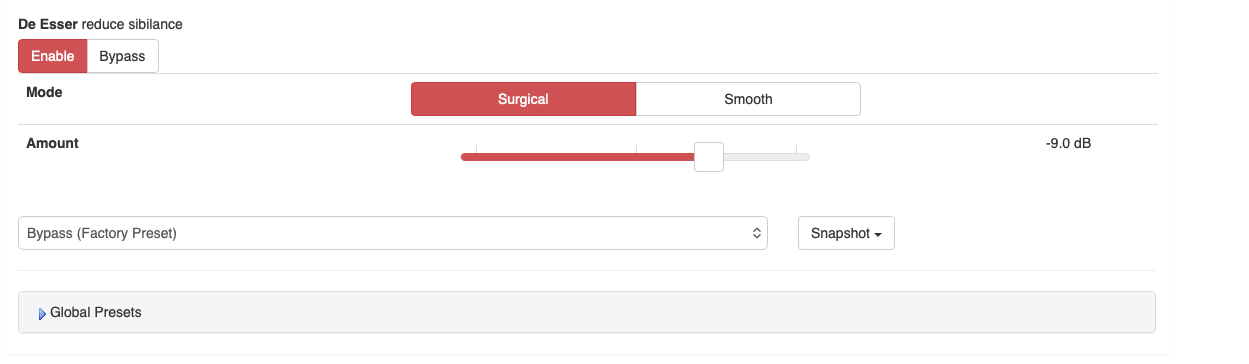Switch the De Esser to Bypass

tap(122, 56)
